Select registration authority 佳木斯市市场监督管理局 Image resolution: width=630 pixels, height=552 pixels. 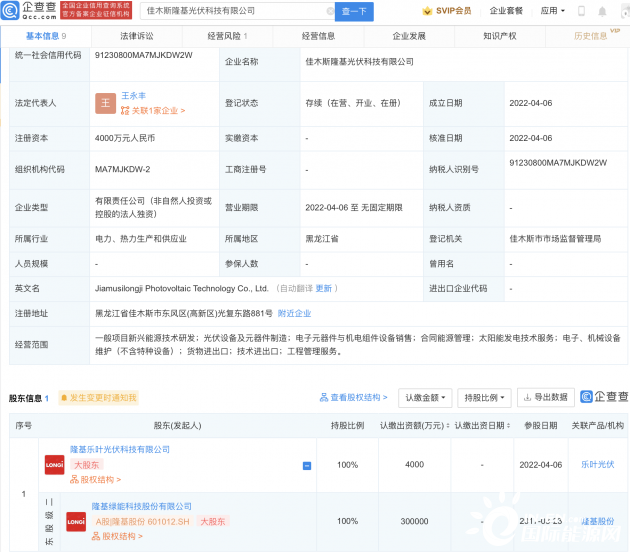click(555, 239)
